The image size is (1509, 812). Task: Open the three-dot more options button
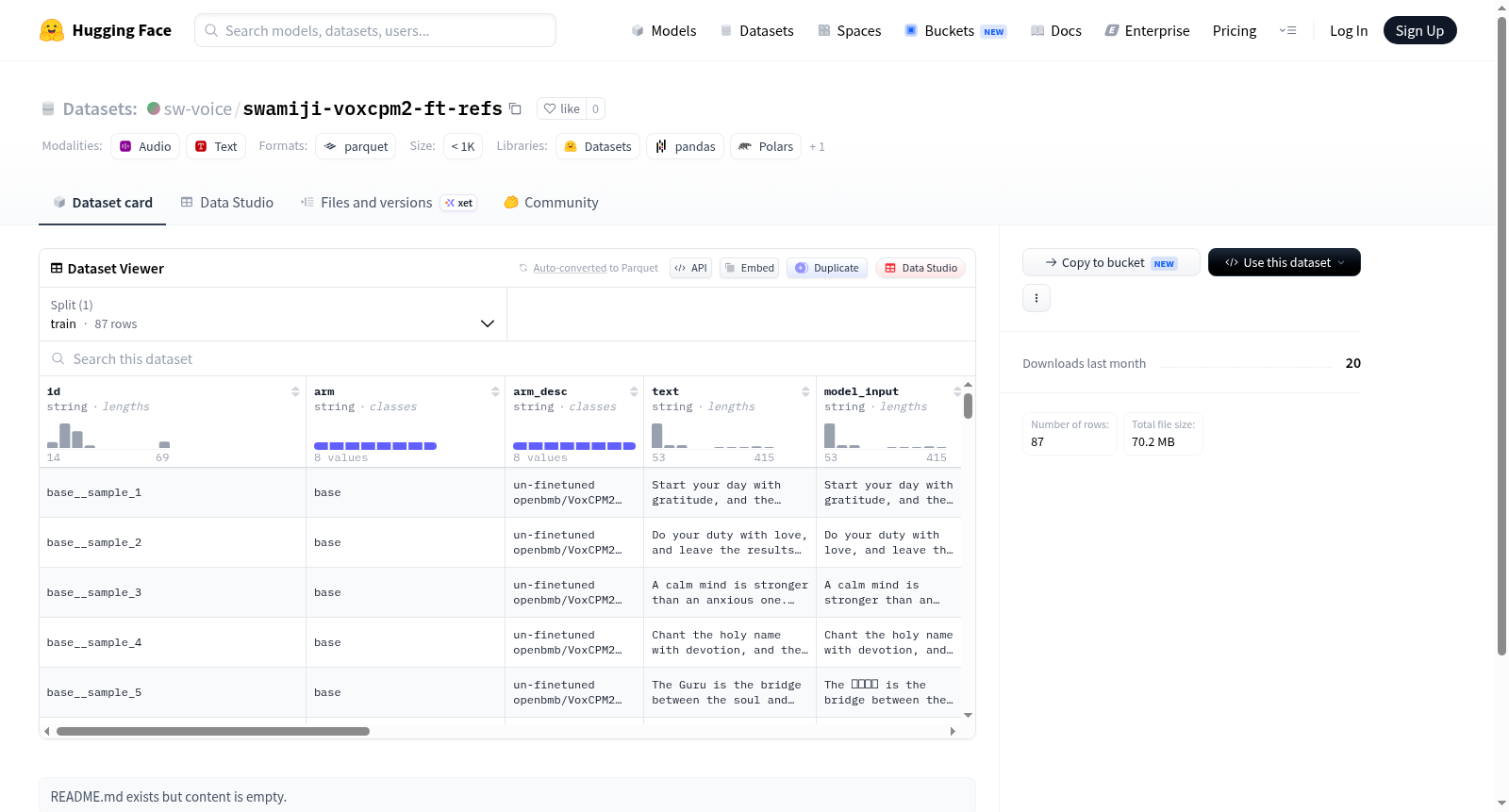point(1036,298)
